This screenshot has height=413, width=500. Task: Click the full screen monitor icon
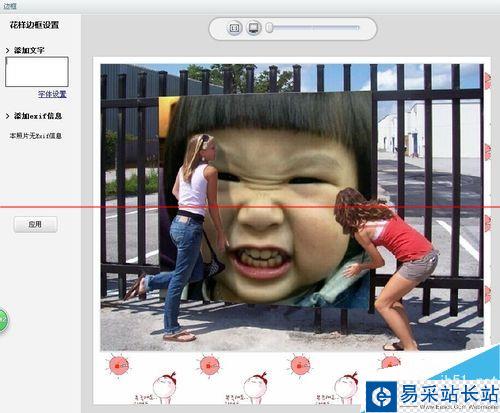tap(254, 28)
